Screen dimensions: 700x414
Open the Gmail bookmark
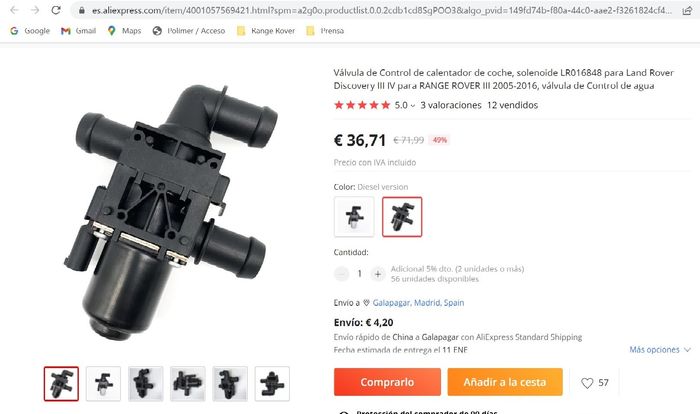tap(79, 31)
